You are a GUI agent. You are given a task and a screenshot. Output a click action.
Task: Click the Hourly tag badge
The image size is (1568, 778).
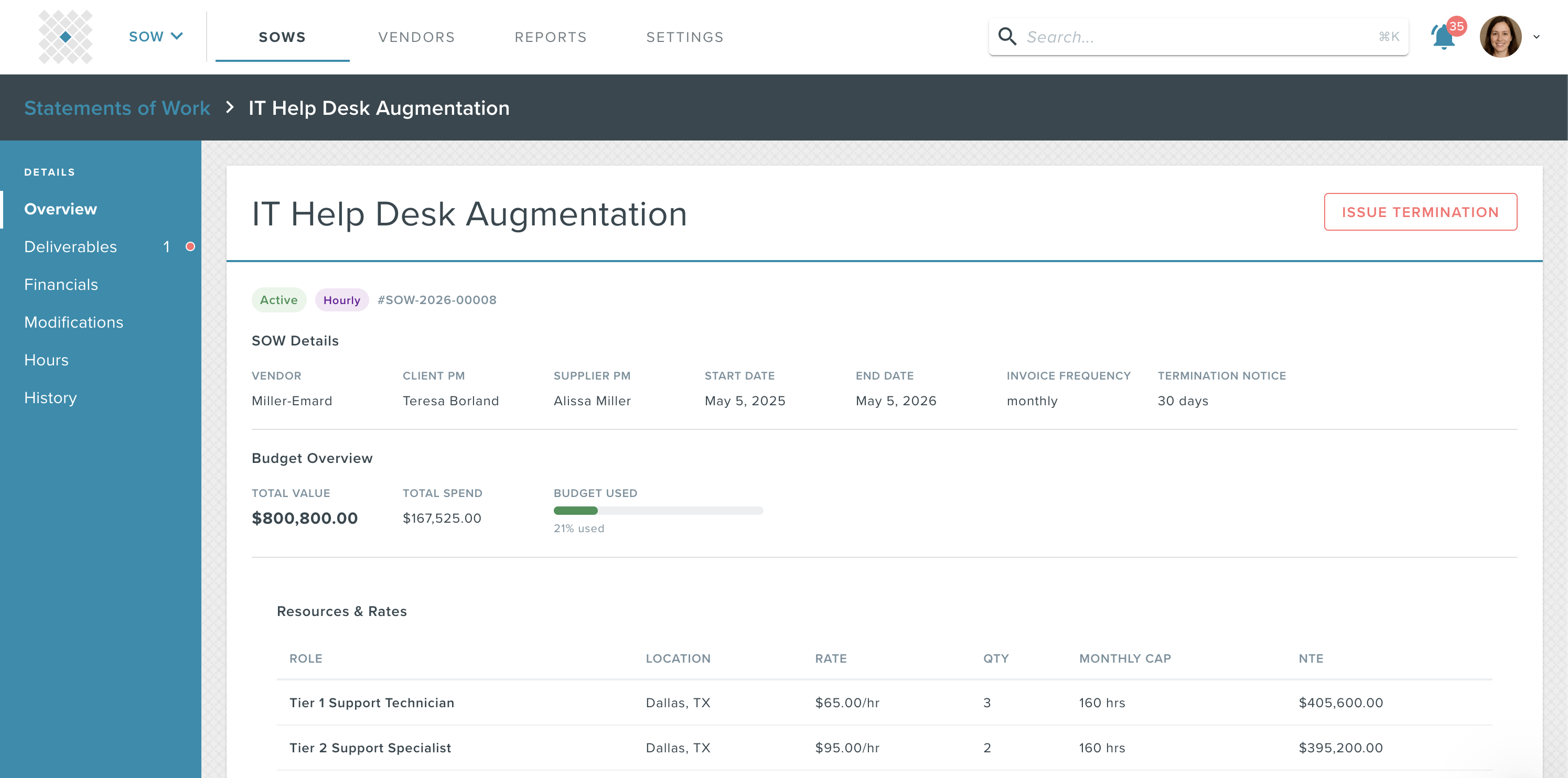pyautogui.click(x=341, y=300)
